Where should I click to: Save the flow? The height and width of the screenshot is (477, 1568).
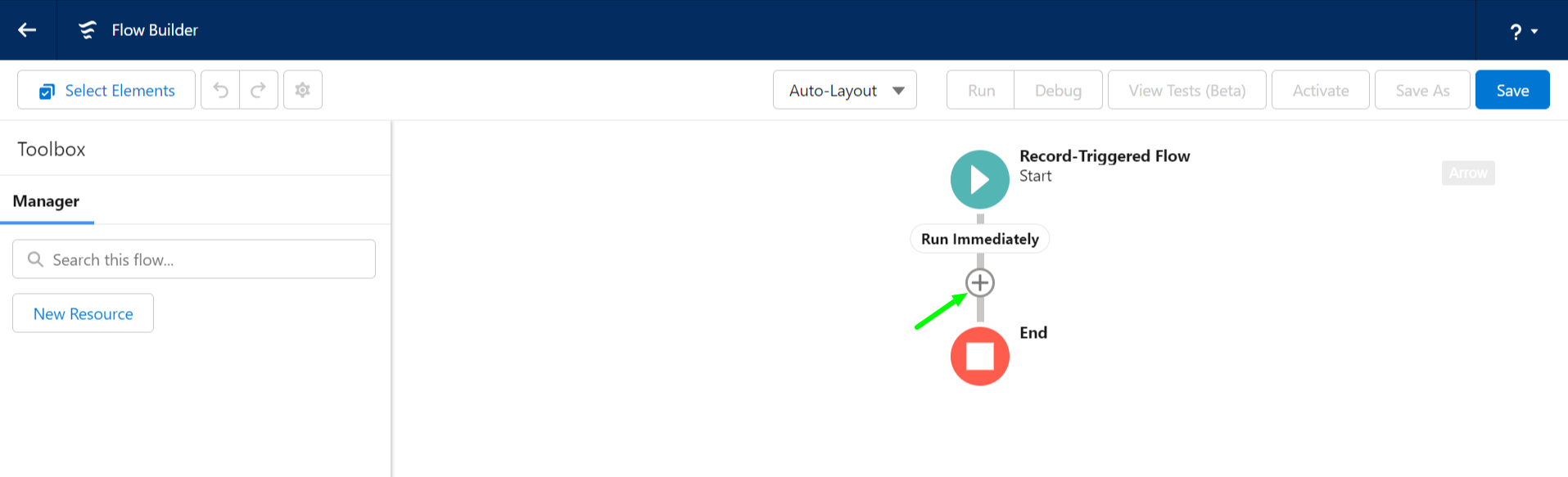(x=1512, y=90)
